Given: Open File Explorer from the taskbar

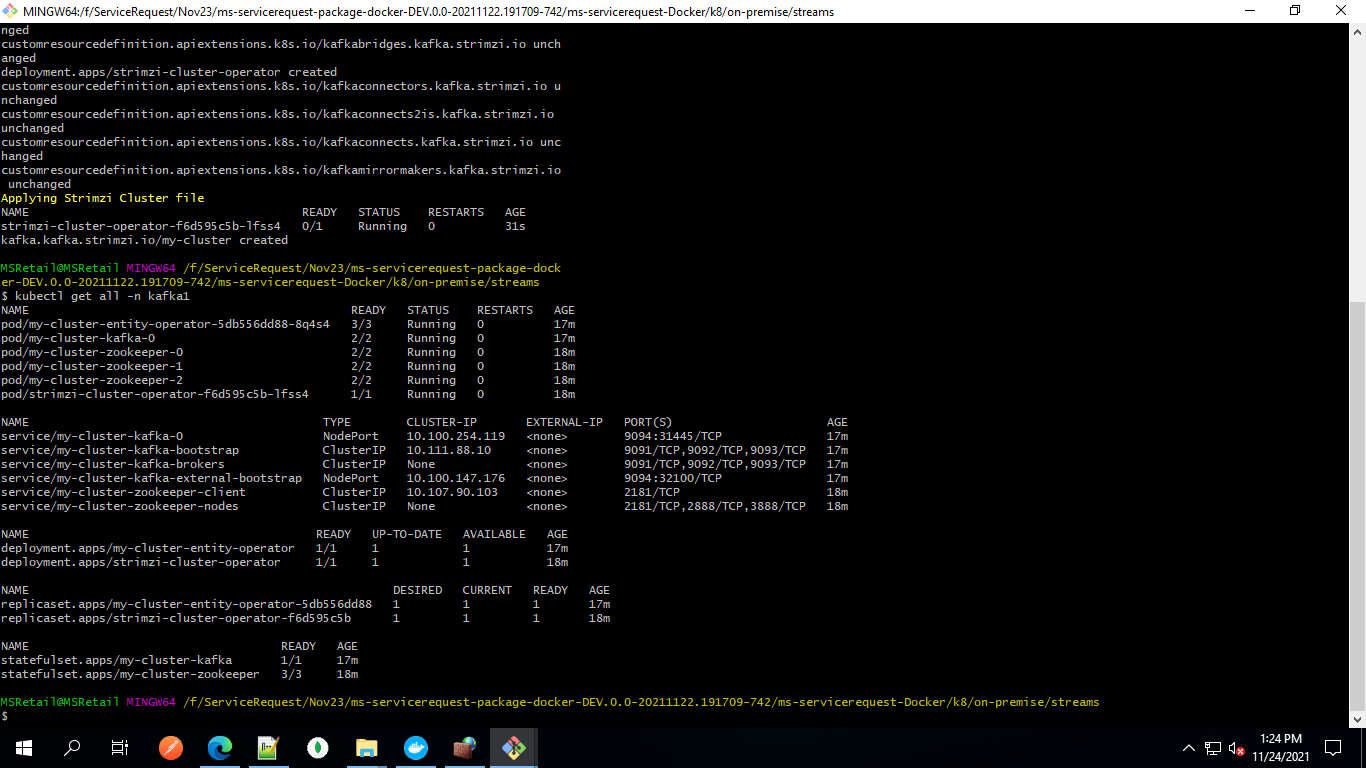Looking at the screenshot, I should (367, 747).
